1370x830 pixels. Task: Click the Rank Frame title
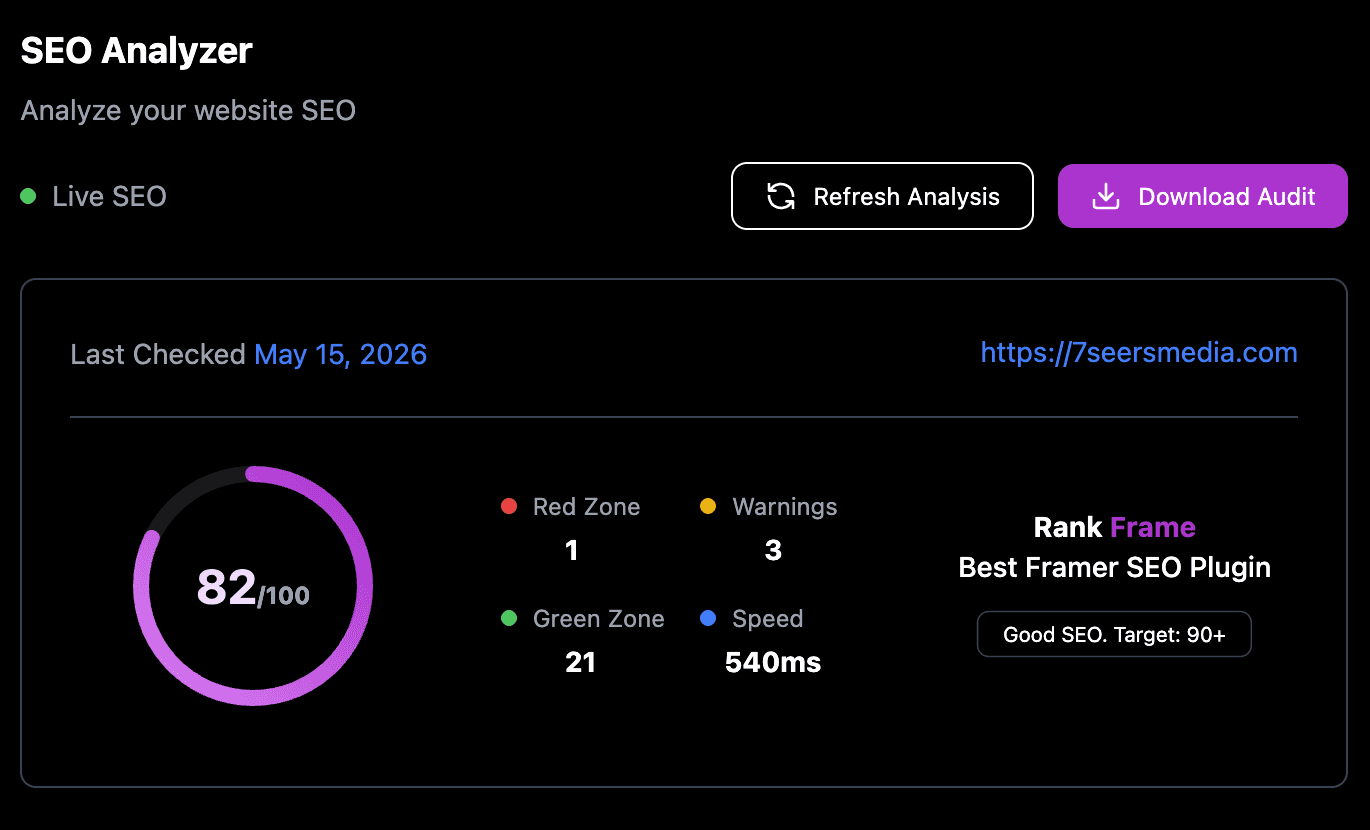(x=1114, y=527)
